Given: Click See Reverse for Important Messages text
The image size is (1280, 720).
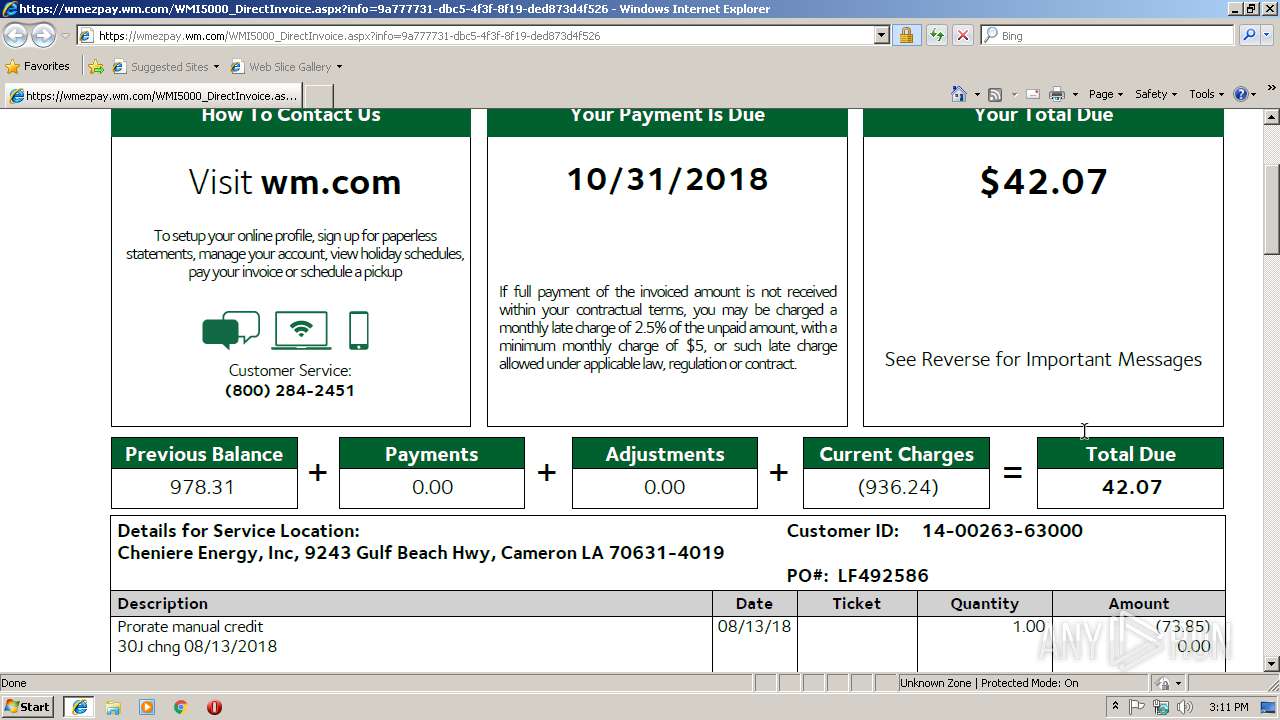Looking at the screenshot, I should click(1043, 360).
